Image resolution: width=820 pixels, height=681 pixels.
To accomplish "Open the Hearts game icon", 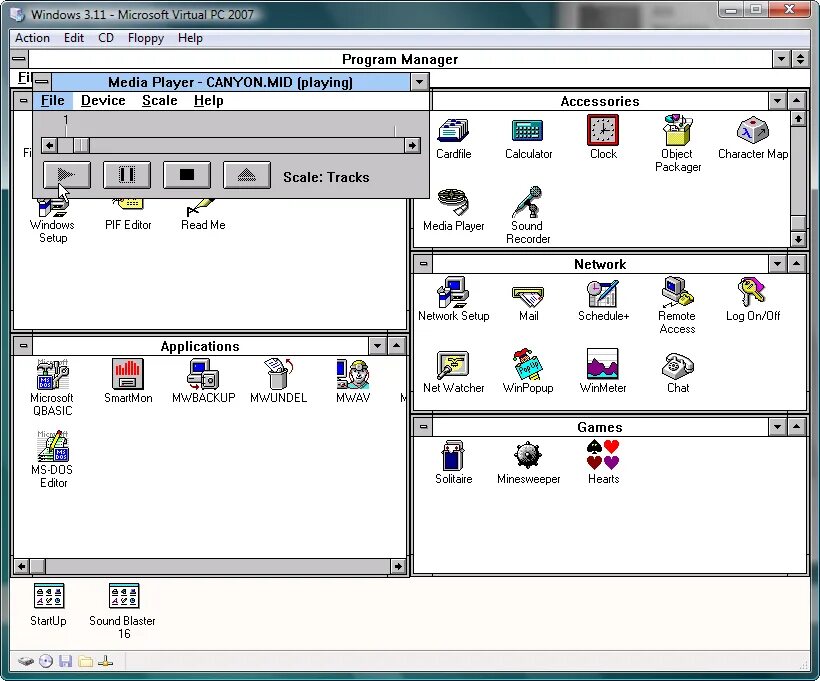I will (603, 455).
